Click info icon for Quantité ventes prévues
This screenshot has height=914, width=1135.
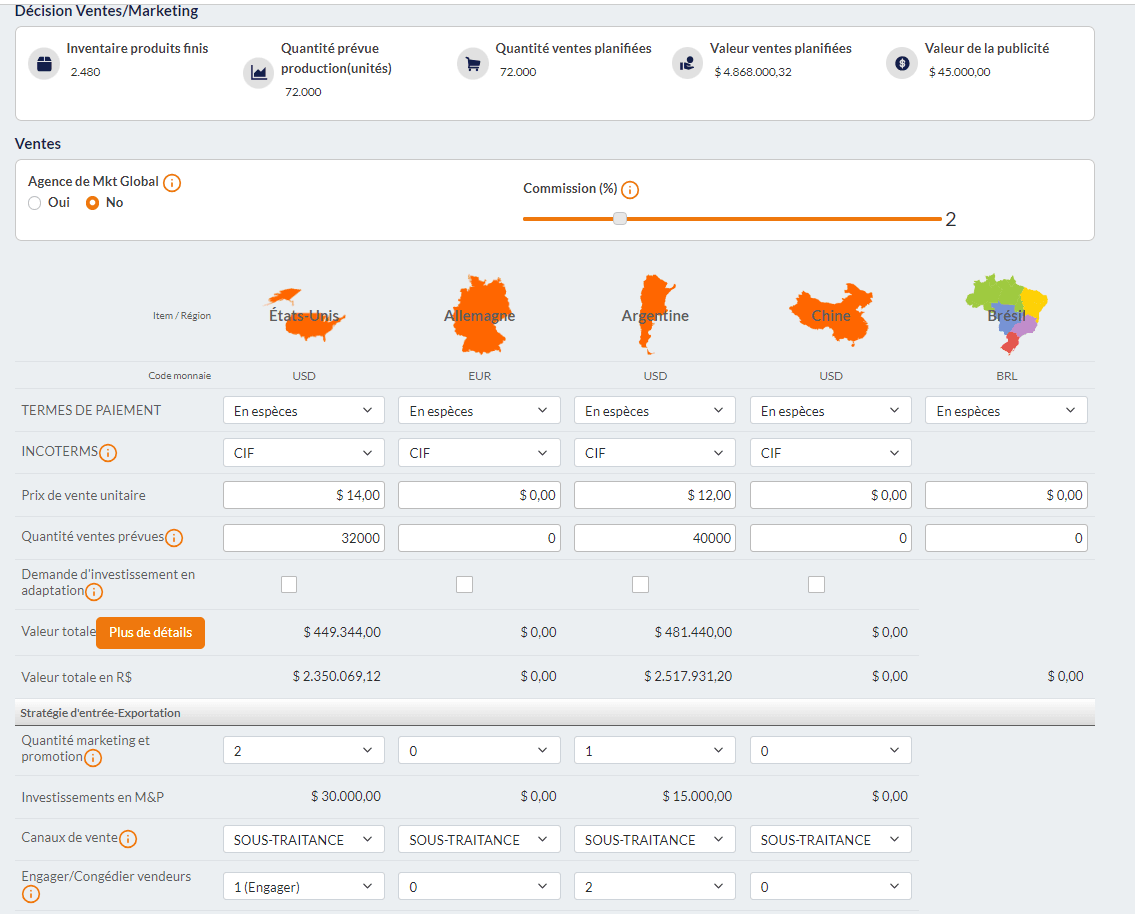[x=174, y=538]
